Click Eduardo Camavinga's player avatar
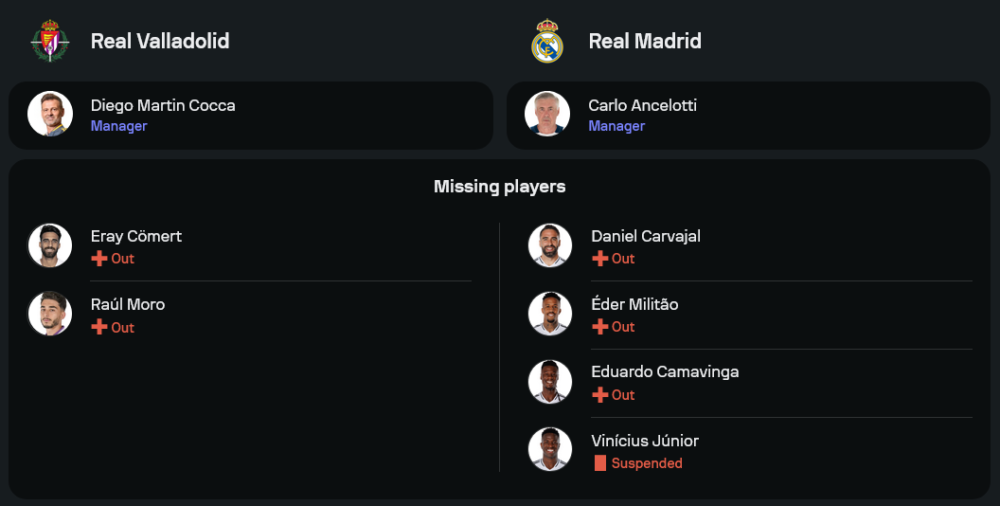1000x506 pixels. point(550,381)
